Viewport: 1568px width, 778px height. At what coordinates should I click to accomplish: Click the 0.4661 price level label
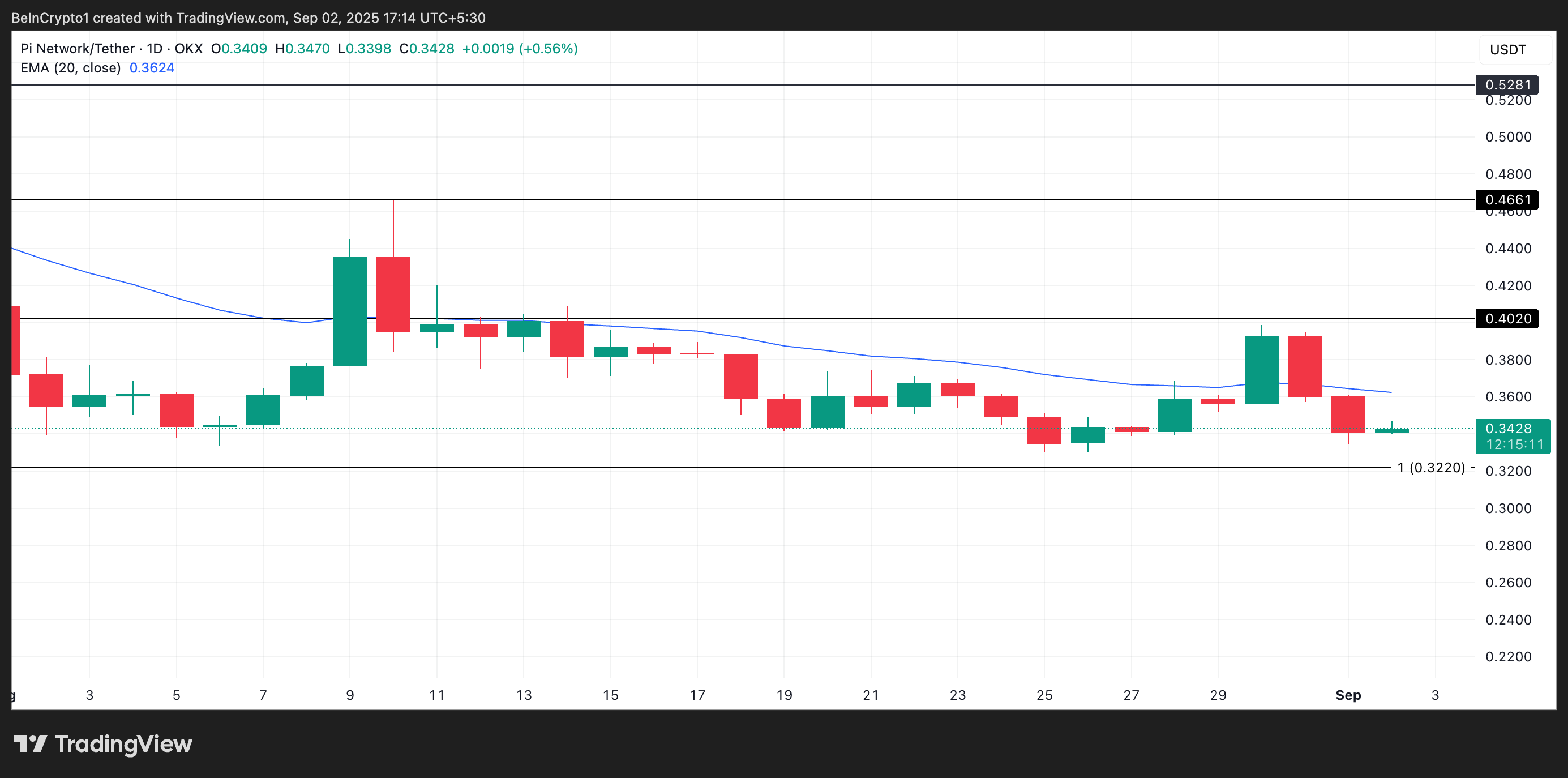pos(1507,200)
